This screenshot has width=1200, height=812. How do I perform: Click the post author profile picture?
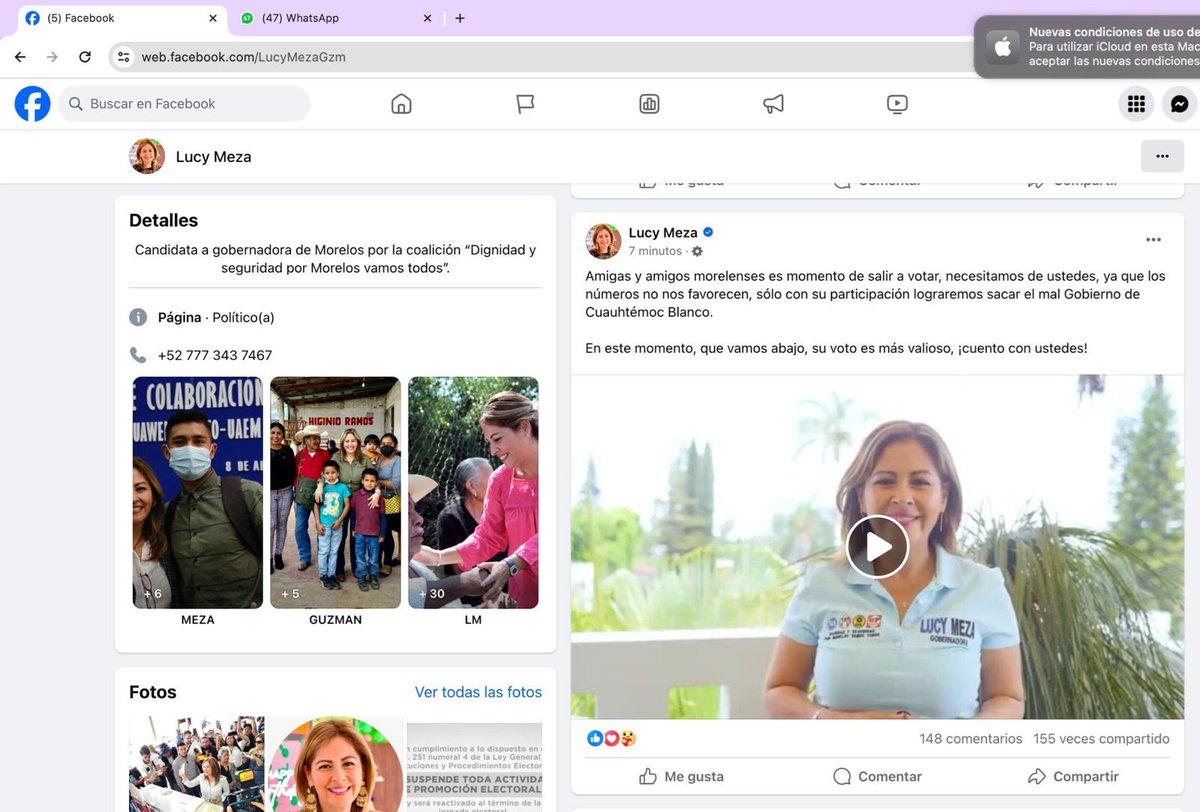click(603, 241)
